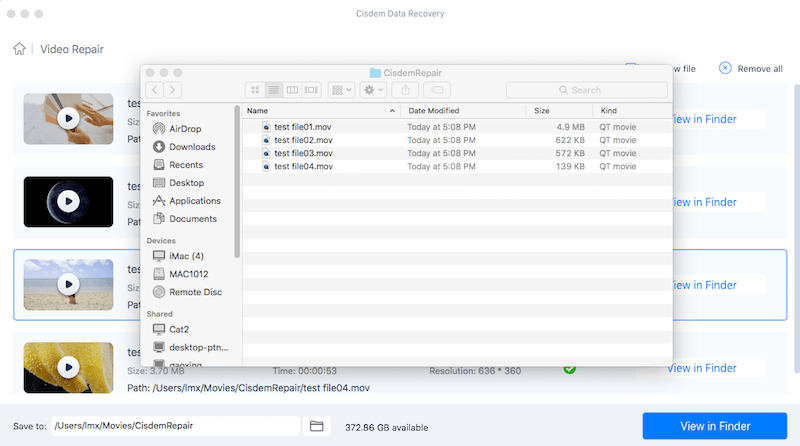This screenshot has width=800, height=446.
Task: Click the Remove all button
Action: [751, 68]
